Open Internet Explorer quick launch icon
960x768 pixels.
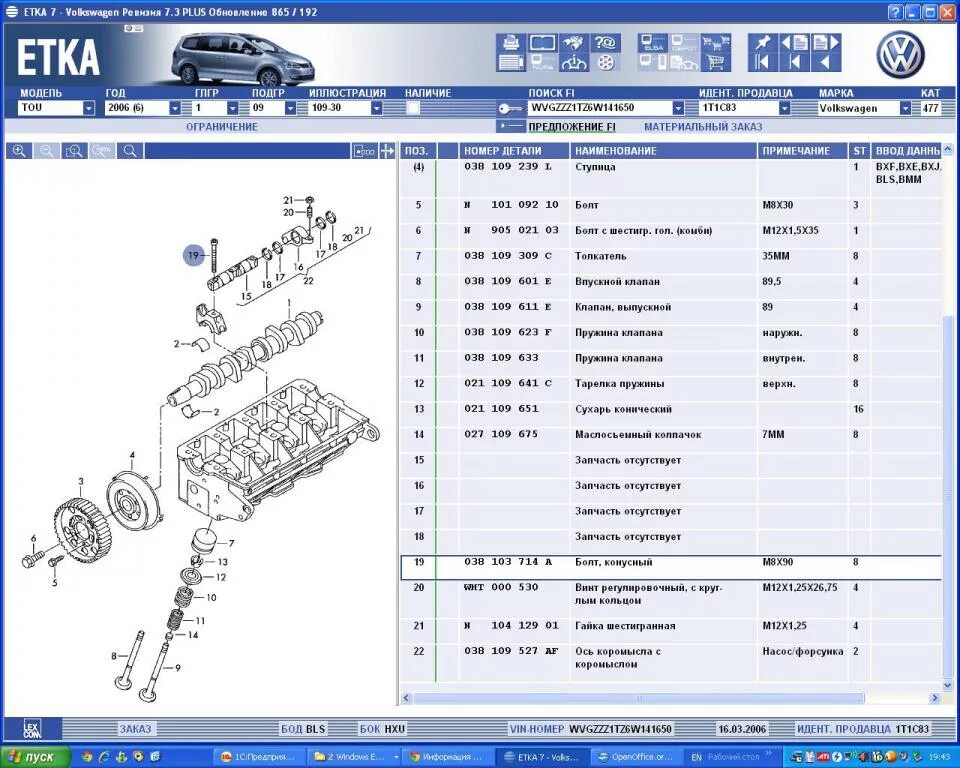[x=105, y=757]
